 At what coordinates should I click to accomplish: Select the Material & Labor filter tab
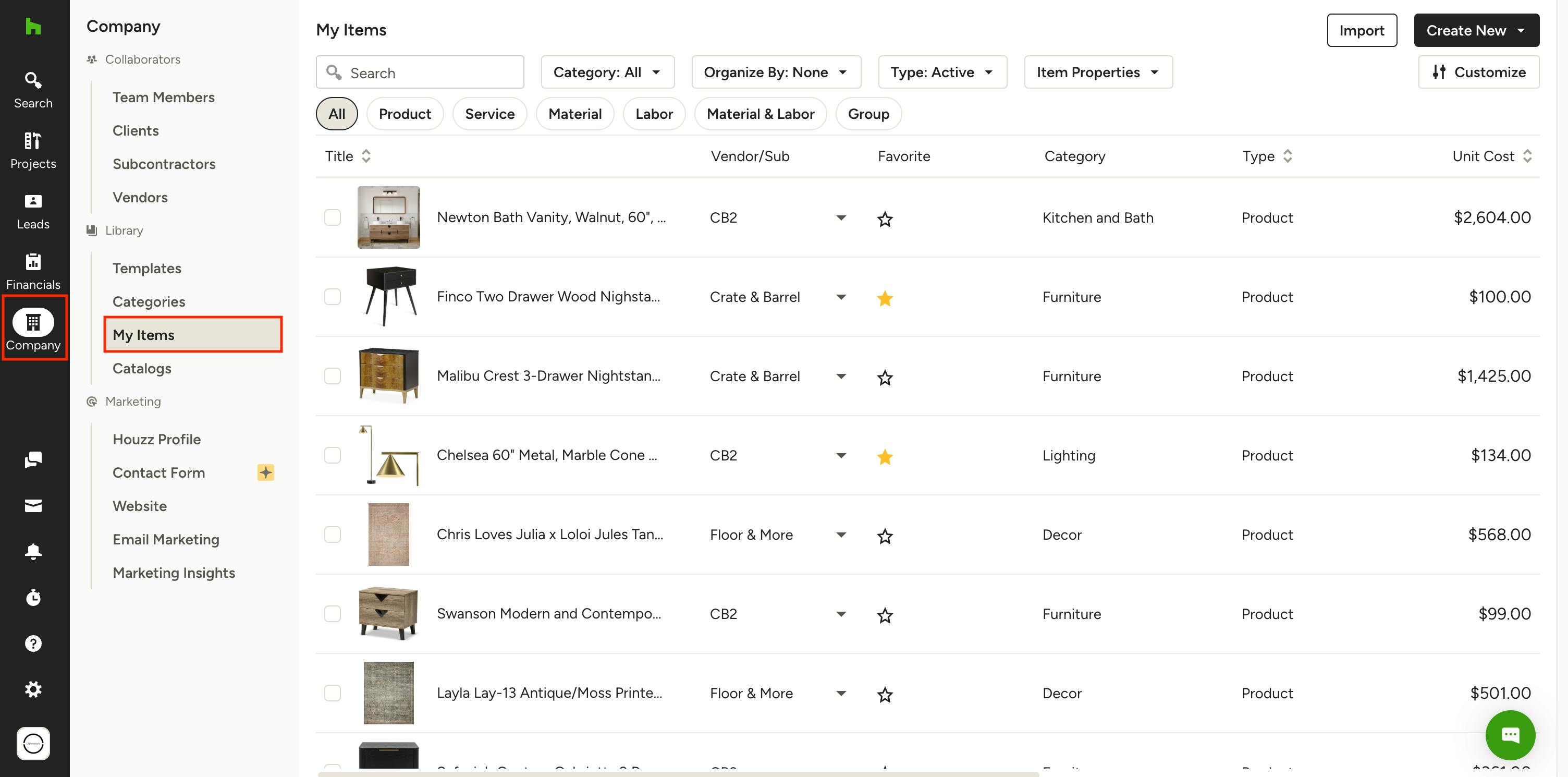tap(759, 114)
